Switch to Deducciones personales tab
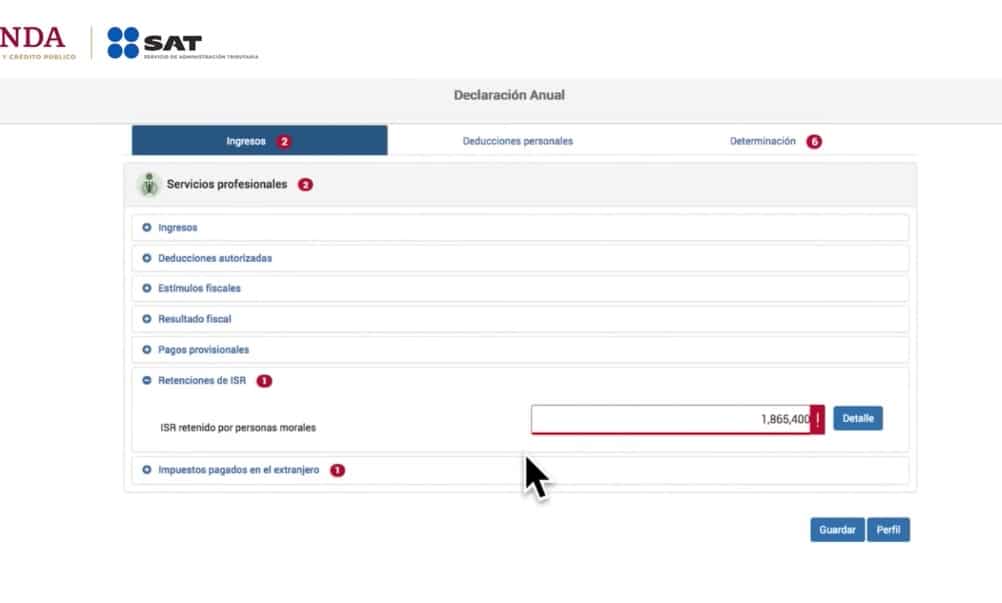 point(517,142)
